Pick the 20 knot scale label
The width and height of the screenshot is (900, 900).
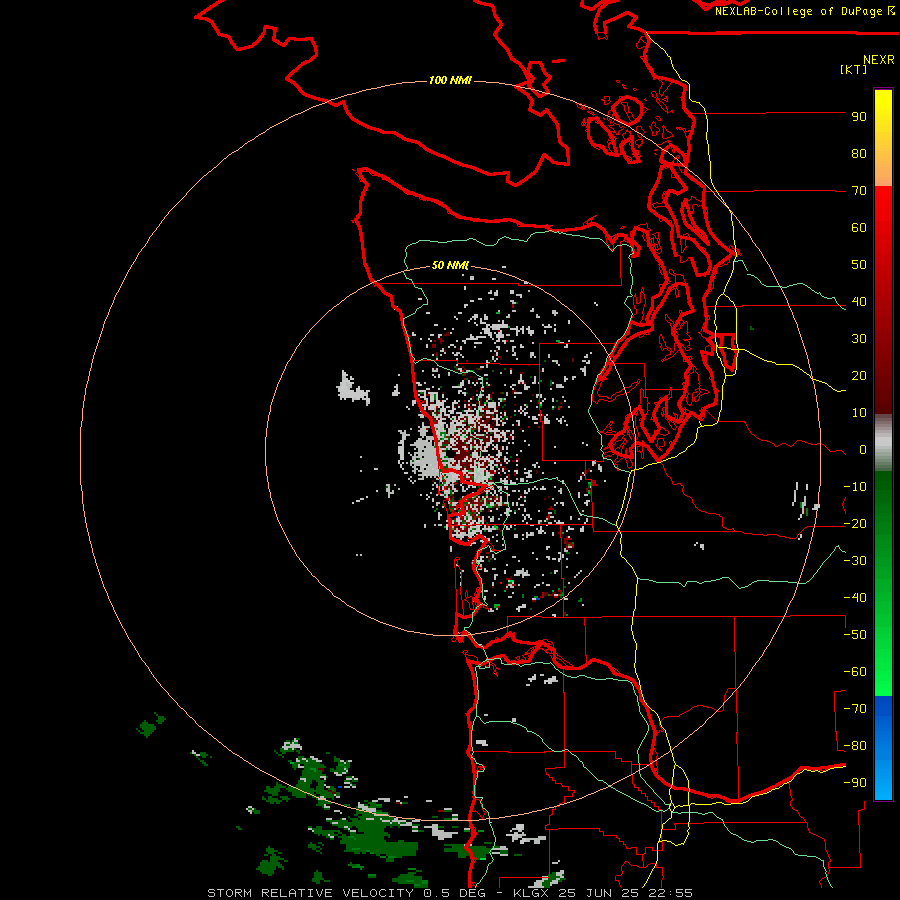(859, 376)
